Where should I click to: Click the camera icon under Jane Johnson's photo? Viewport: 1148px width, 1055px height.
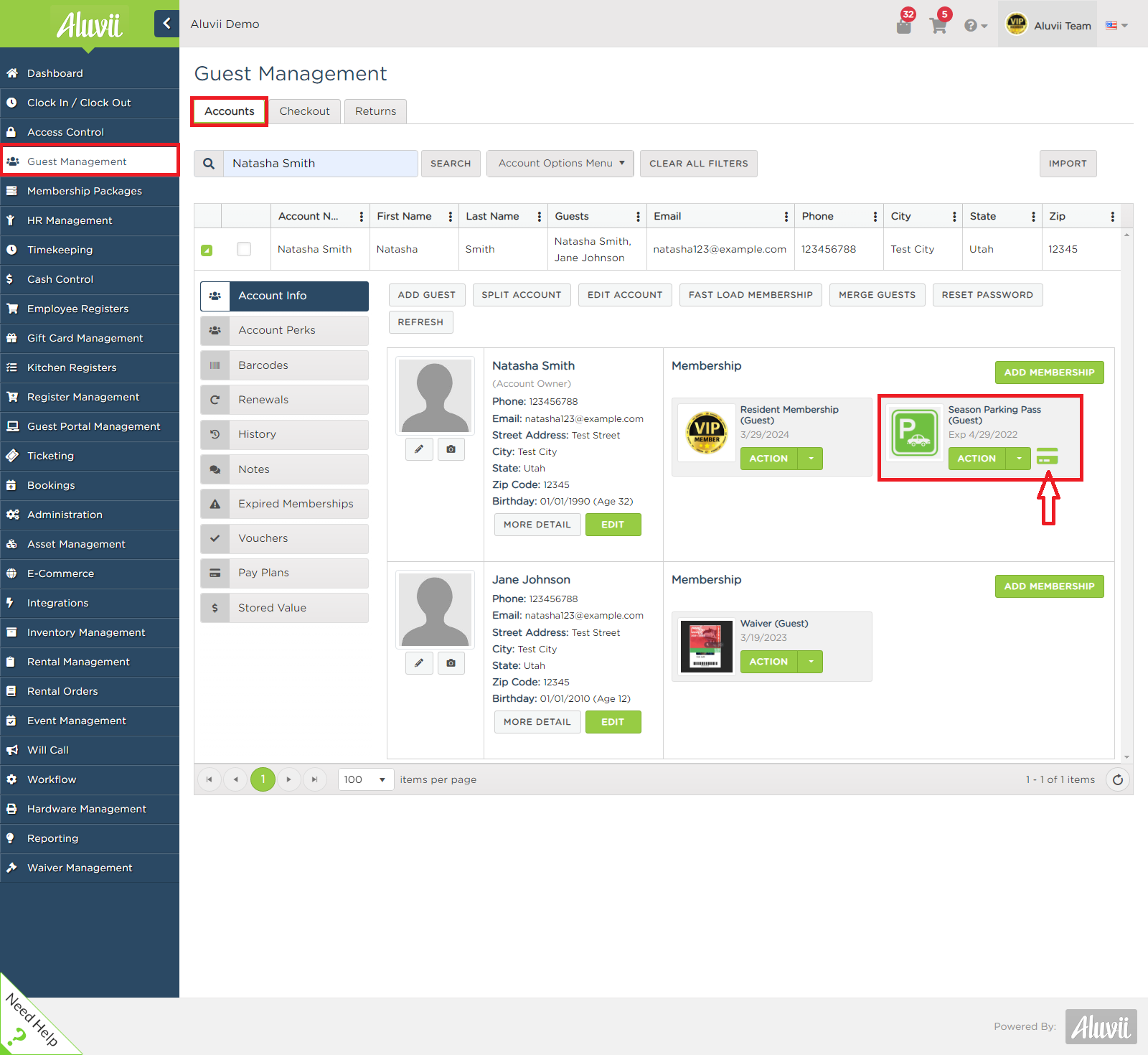[x=451, y=663]
